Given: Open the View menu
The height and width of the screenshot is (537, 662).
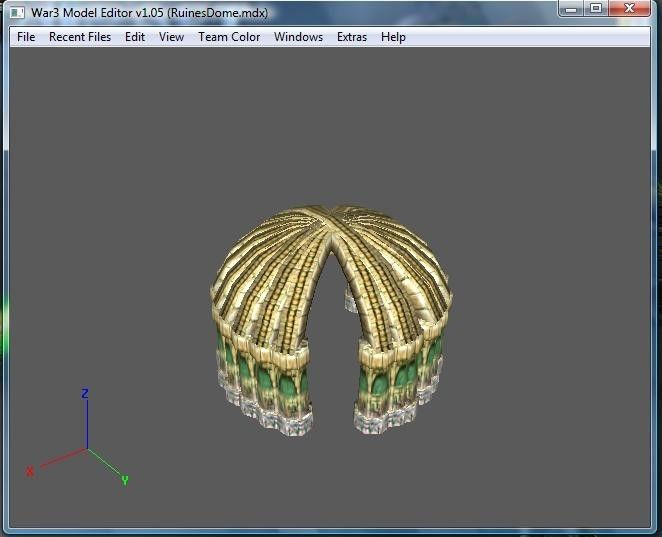Looking at the screenshot, I should click(171, 37).
